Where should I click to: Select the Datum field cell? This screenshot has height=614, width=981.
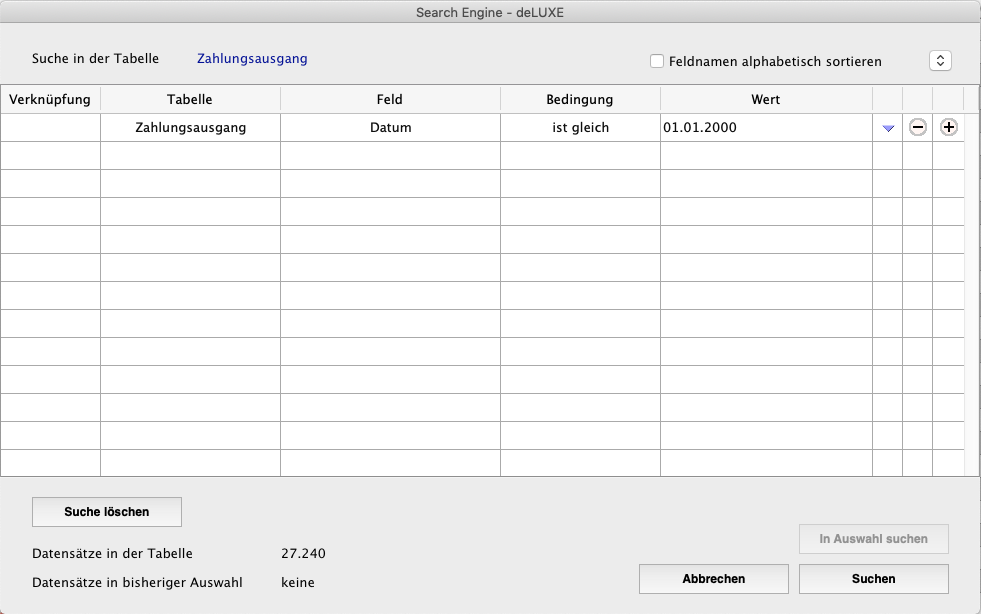pos(390,128)
